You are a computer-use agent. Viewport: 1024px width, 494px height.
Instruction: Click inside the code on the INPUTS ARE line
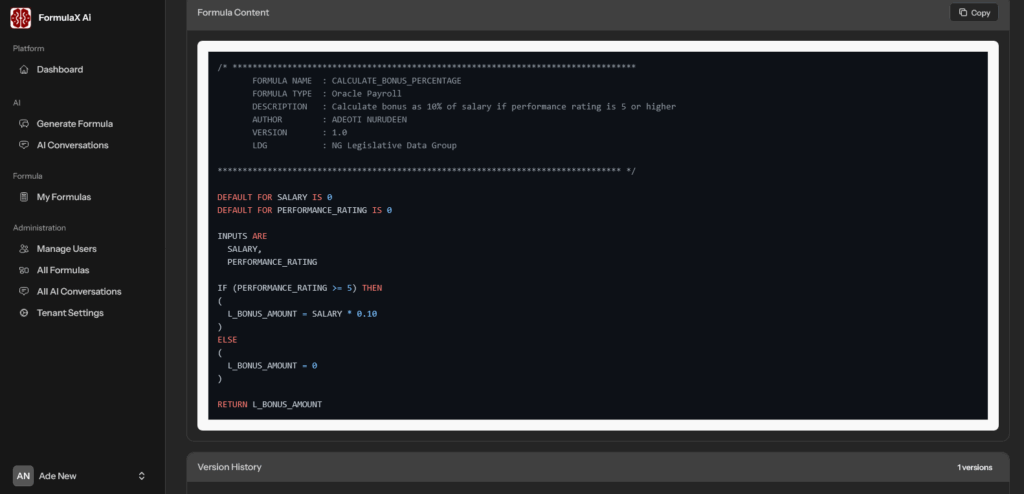[x=242, y=236]
